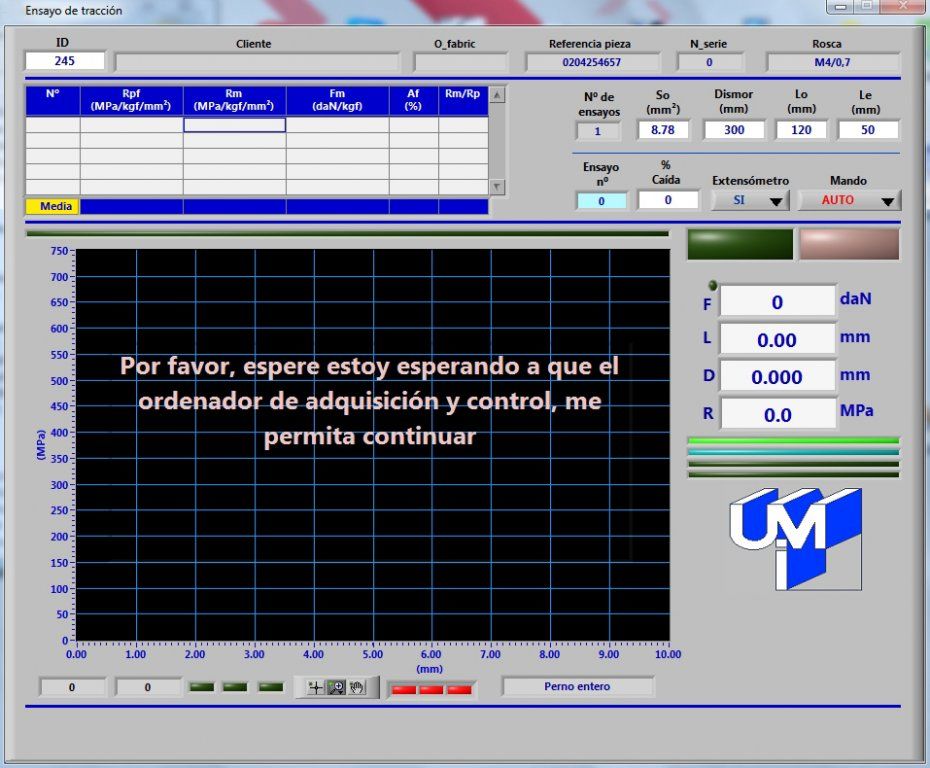
Task: Click the rightmost red indicator light
Action: pyautogui.click(x=459, y=690)
